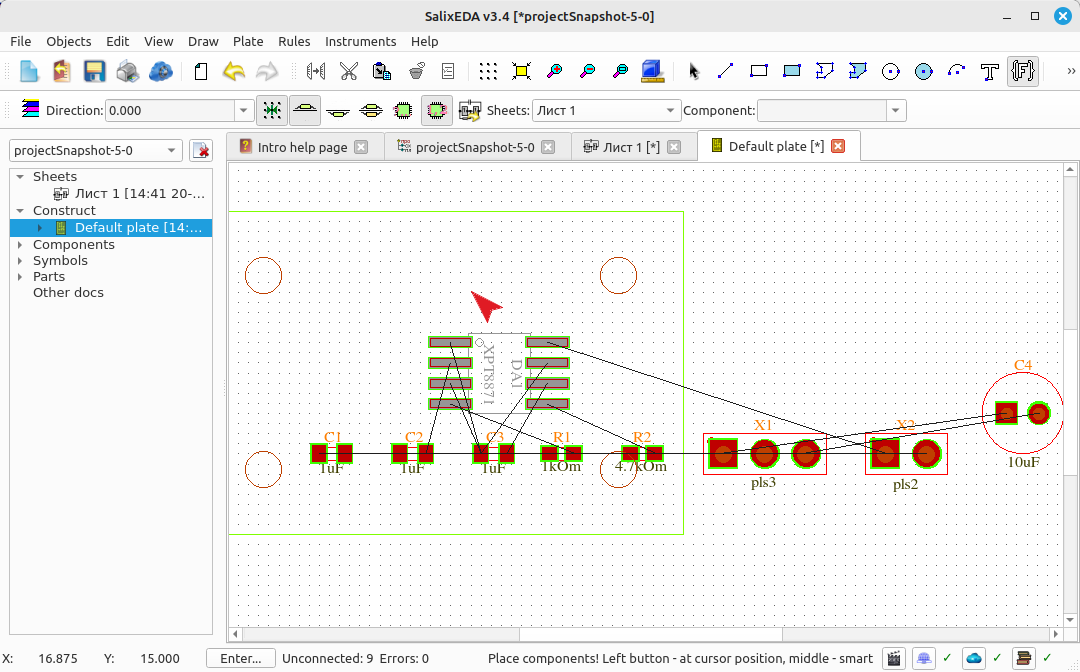Click the close project red X button
The image size is (1080, 672).
point(200,150)
